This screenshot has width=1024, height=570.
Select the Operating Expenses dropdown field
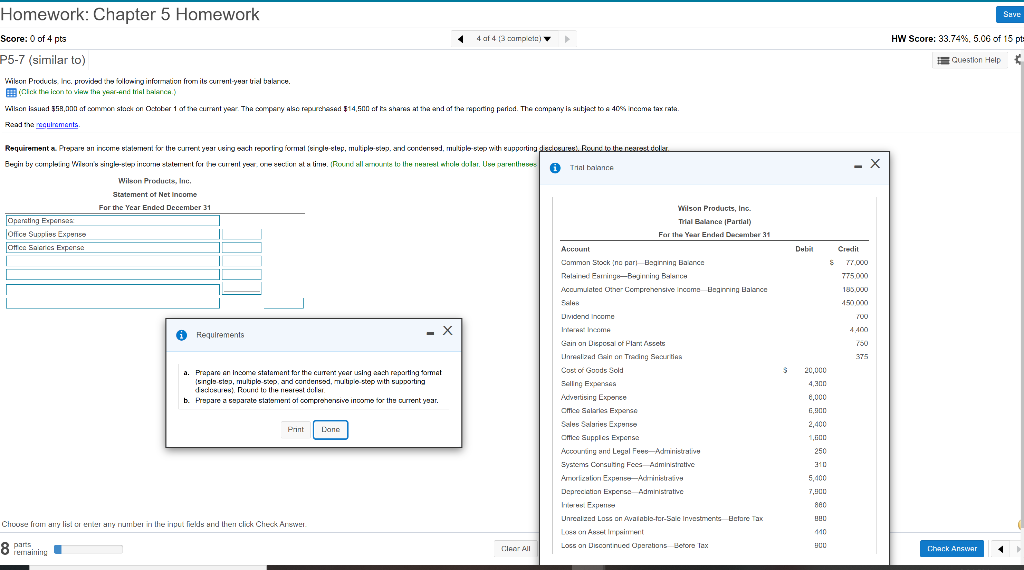tap(113, 221)
